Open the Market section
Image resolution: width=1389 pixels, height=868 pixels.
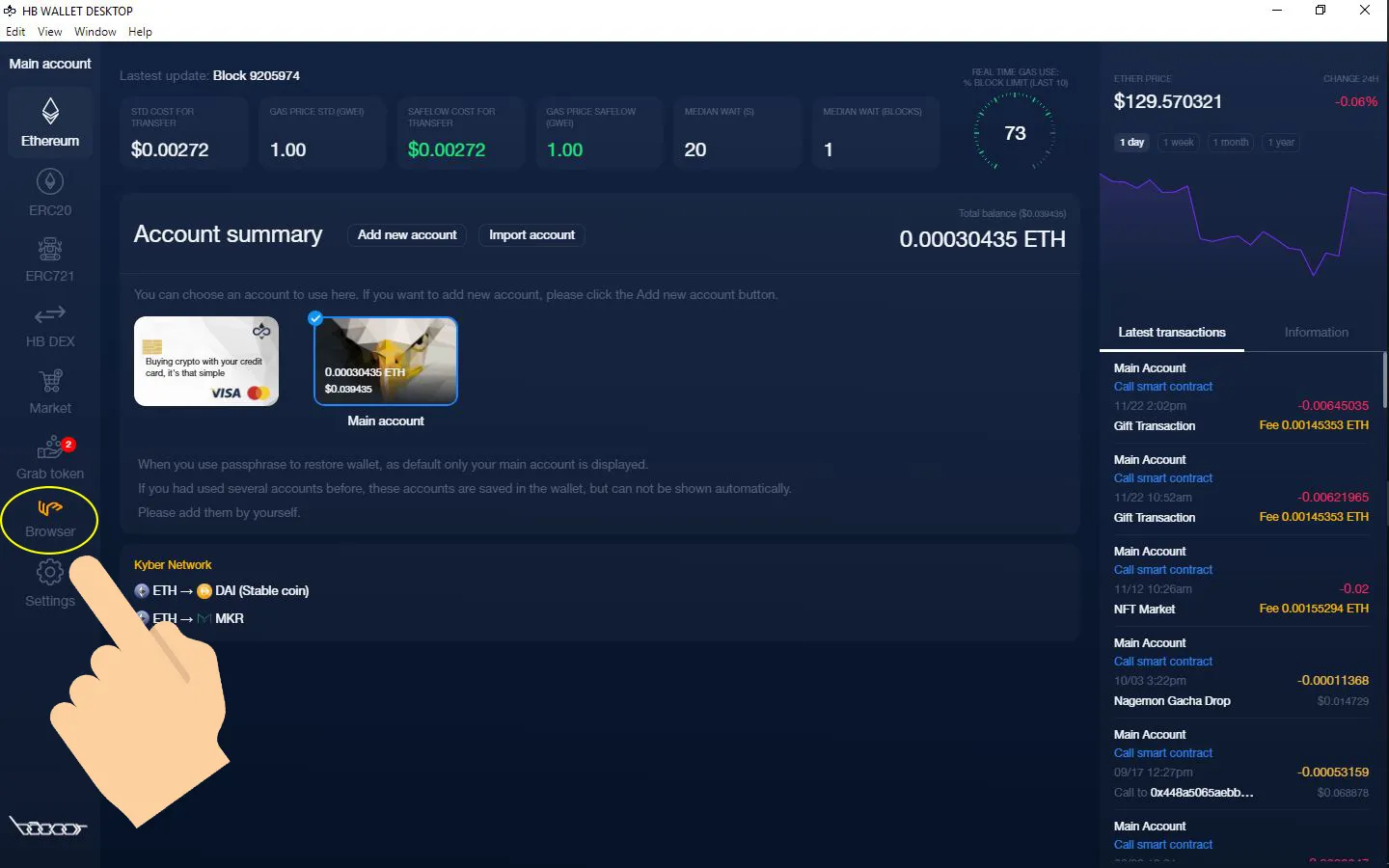49,389
